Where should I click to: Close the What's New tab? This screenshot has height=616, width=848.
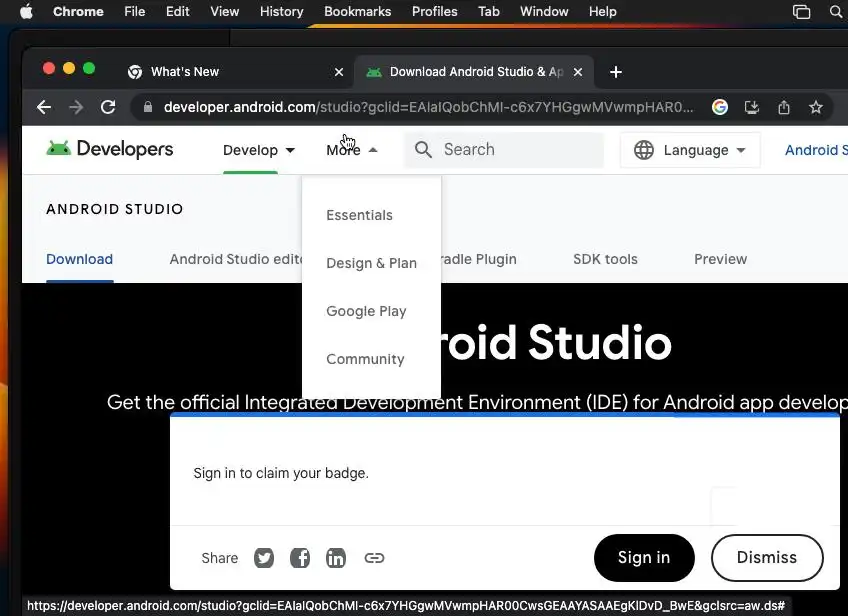(x=339, y=72)
